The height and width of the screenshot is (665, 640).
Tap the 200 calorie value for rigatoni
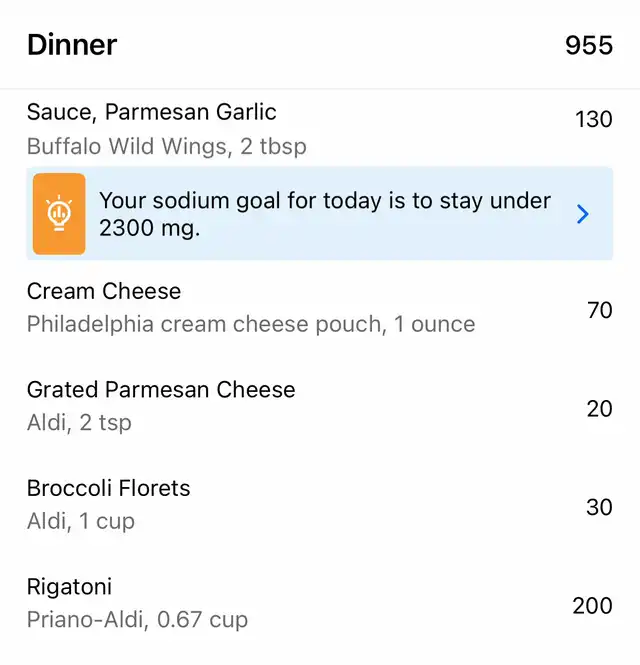tap(592, 606)
